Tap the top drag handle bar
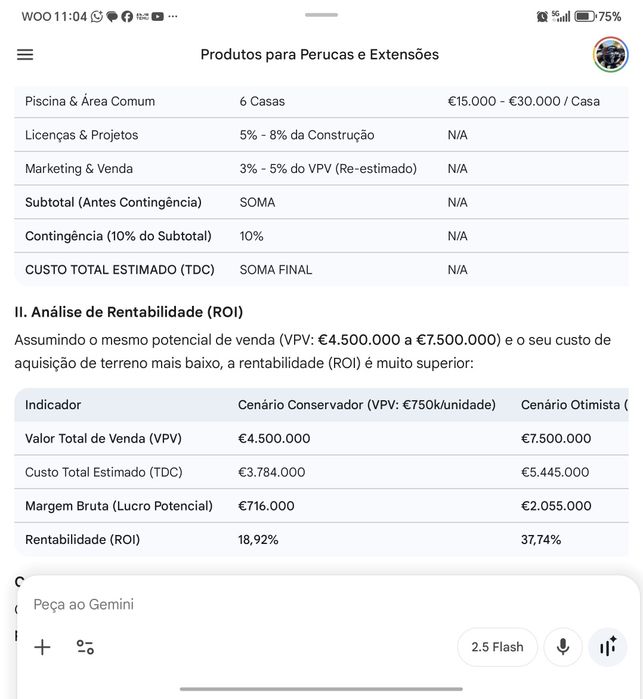This screenshot has height=699, width=643. 321,15
